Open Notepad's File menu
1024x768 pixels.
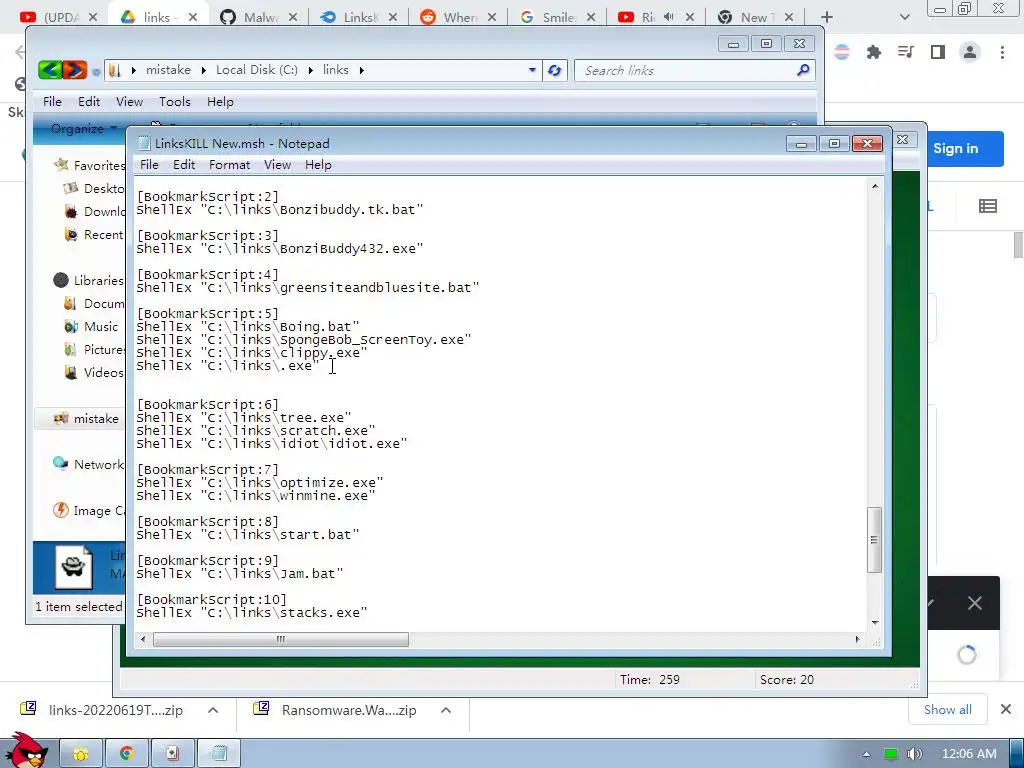point(149,165)
